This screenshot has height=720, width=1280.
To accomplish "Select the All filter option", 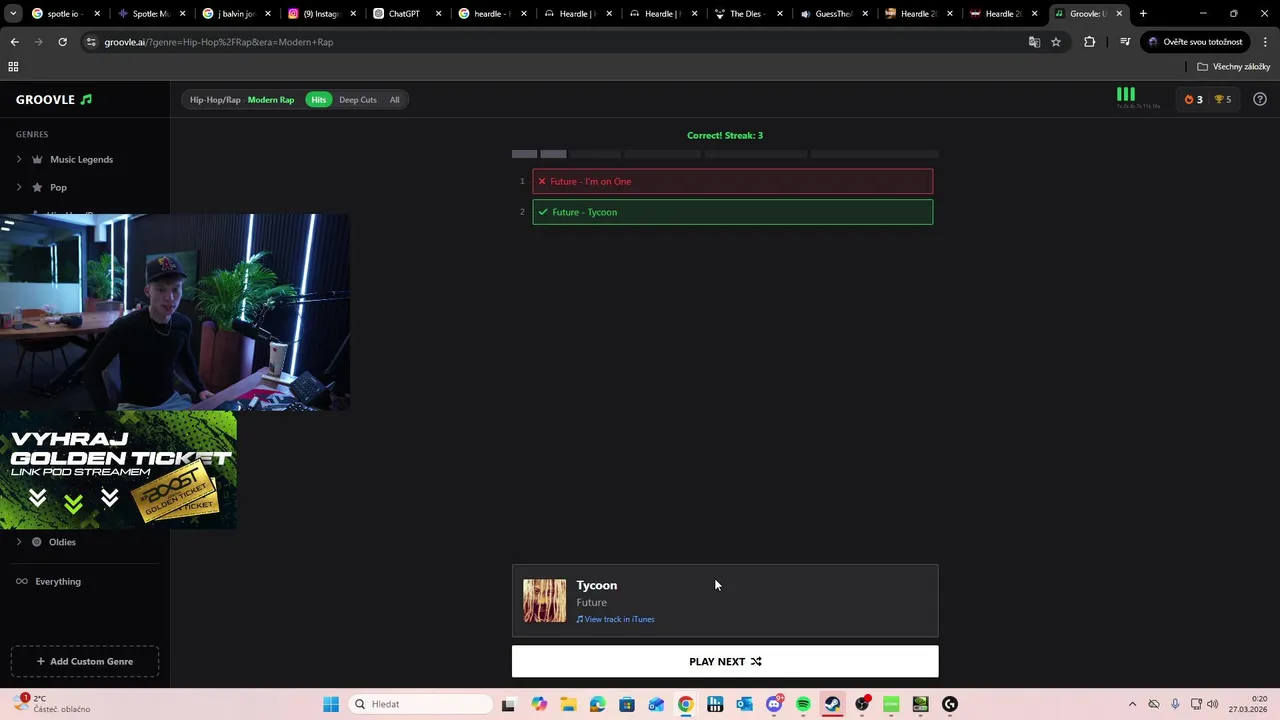I will click(x=394, y=100).
